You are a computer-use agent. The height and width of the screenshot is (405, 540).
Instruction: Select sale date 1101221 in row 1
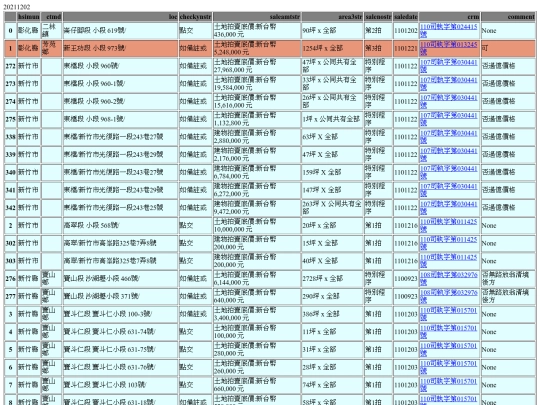tap(406, 48)
